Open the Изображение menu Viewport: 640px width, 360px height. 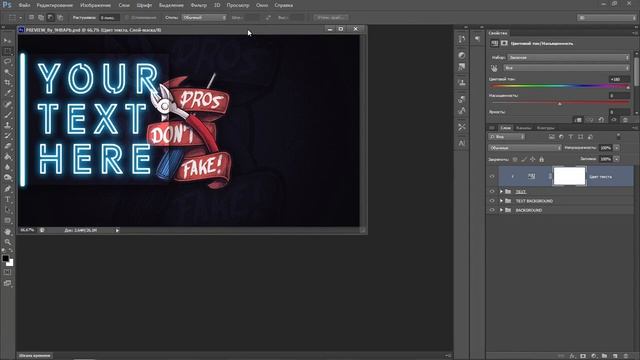[x=96, y=5]
